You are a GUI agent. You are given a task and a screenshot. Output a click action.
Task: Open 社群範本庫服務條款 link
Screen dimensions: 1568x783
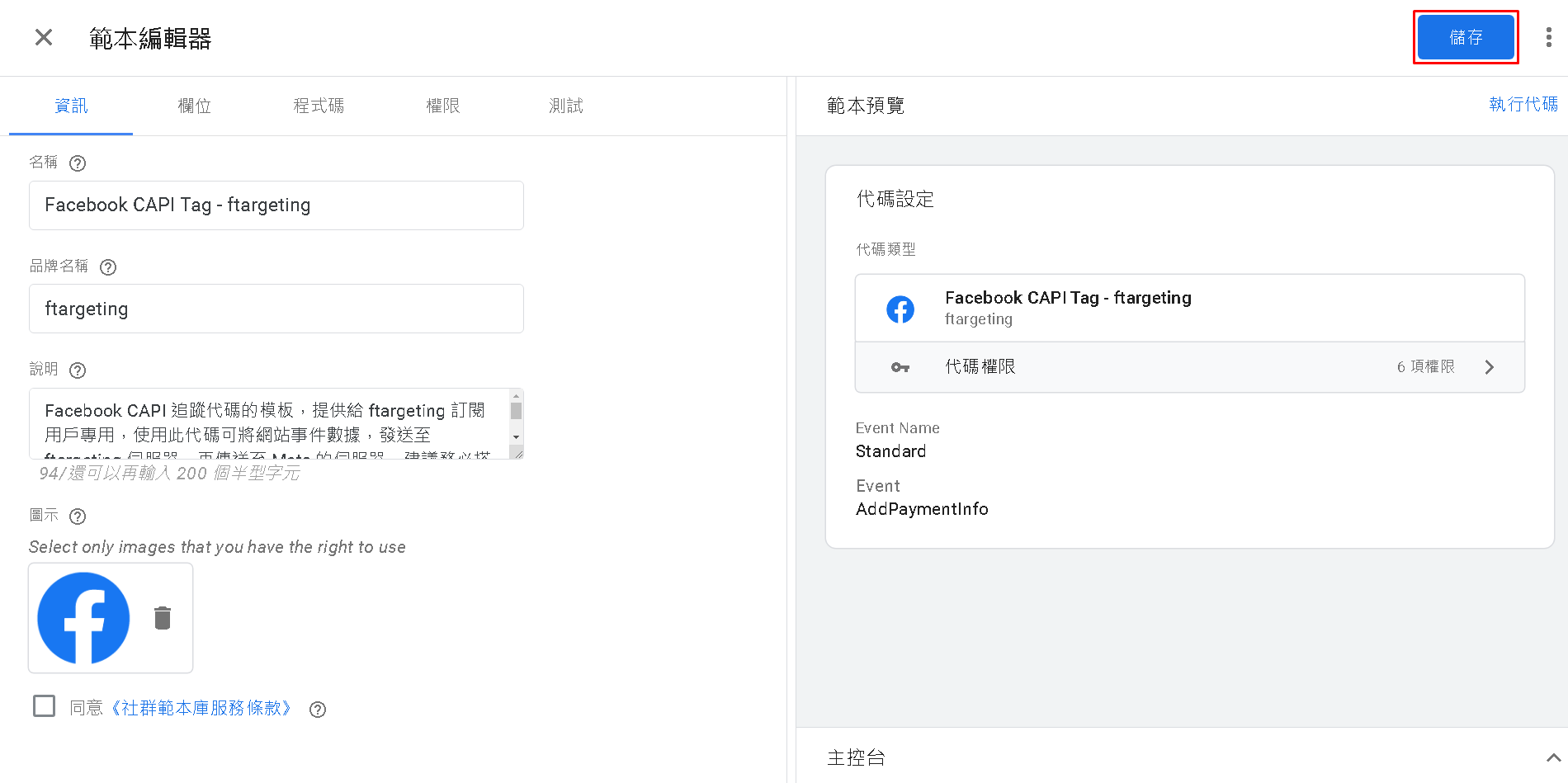click(201, 708)
